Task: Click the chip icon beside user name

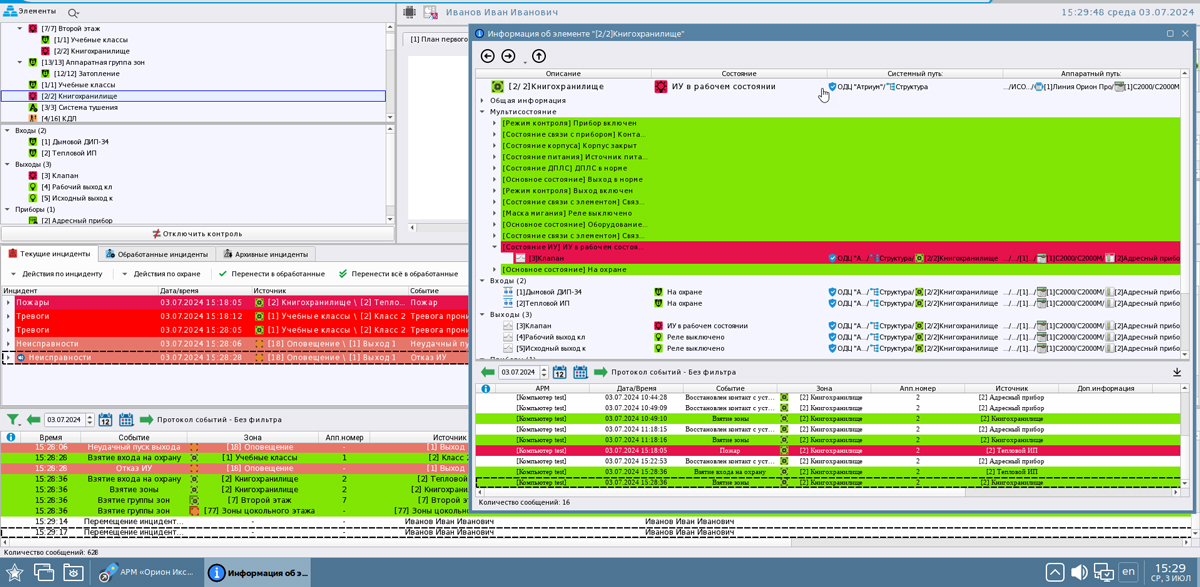Action: click(x=410, y=12)
